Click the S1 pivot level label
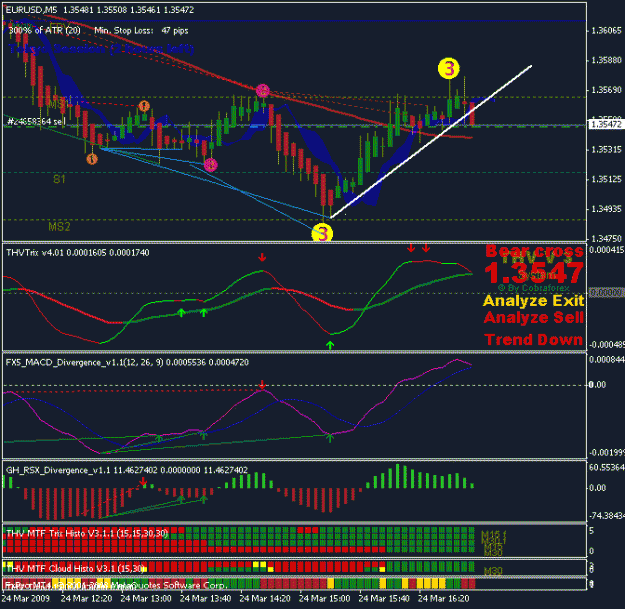This screenshot has width=625, height=609. [x=59, y=179]
